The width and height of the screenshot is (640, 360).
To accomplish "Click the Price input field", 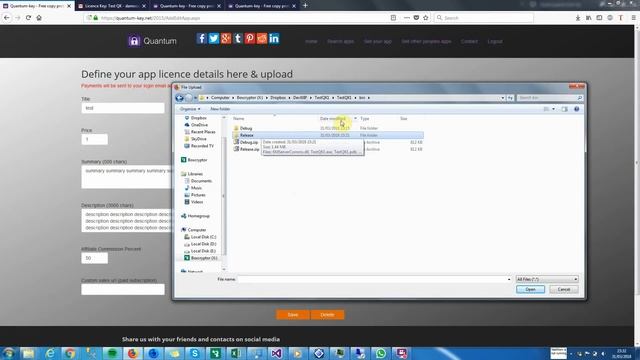I will pos(94,140).
